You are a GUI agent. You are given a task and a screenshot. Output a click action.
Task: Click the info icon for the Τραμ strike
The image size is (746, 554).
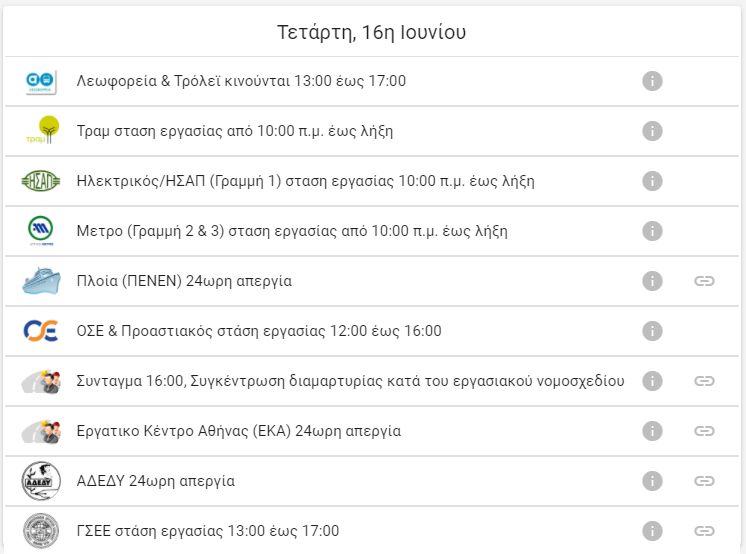tap(652, 131)
